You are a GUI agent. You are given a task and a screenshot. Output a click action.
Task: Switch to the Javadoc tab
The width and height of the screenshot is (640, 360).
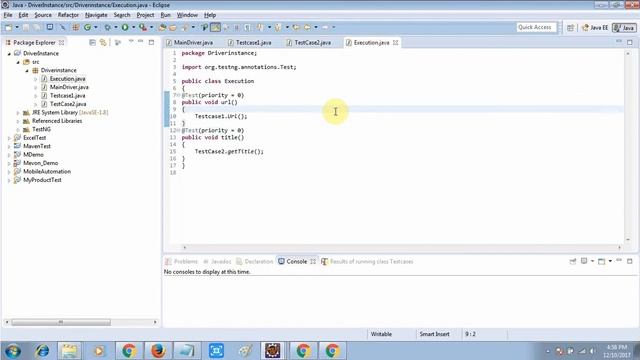pyautogui.click(x=217, y=262)
